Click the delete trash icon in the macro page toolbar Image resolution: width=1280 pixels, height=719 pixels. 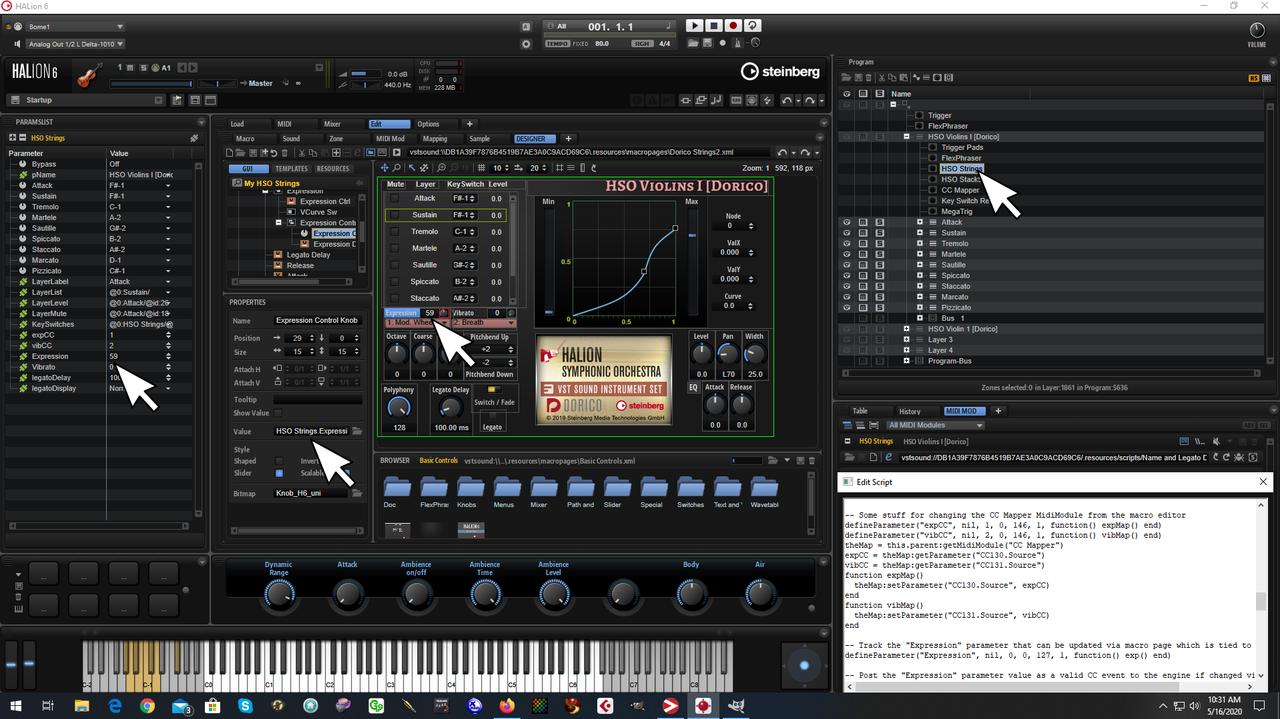pos(286,152)
